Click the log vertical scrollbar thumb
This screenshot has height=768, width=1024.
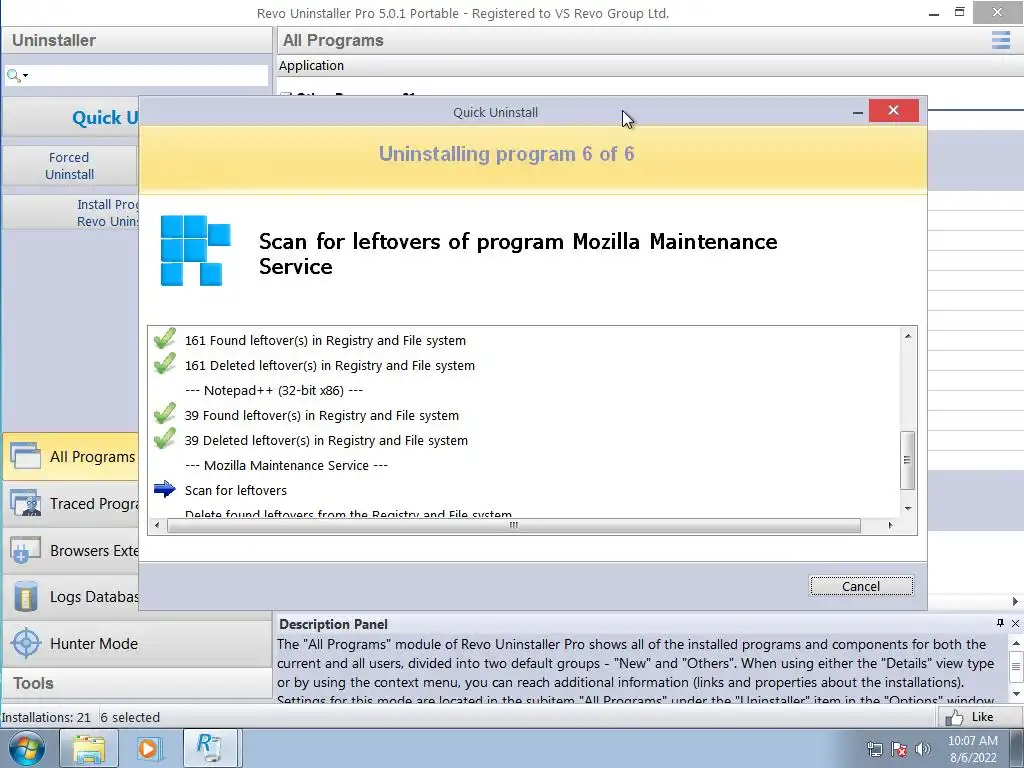[907, 460]
